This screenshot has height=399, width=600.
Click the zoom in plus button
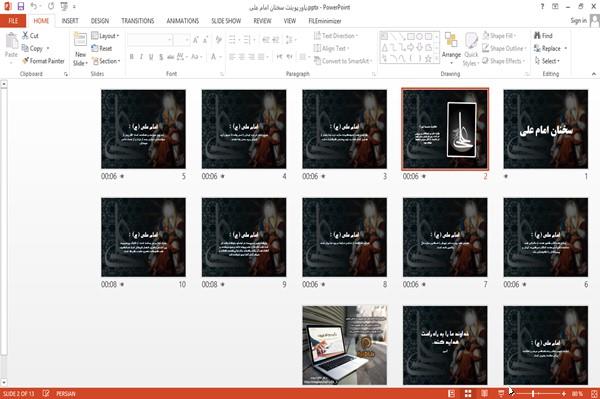coord(564,393)
